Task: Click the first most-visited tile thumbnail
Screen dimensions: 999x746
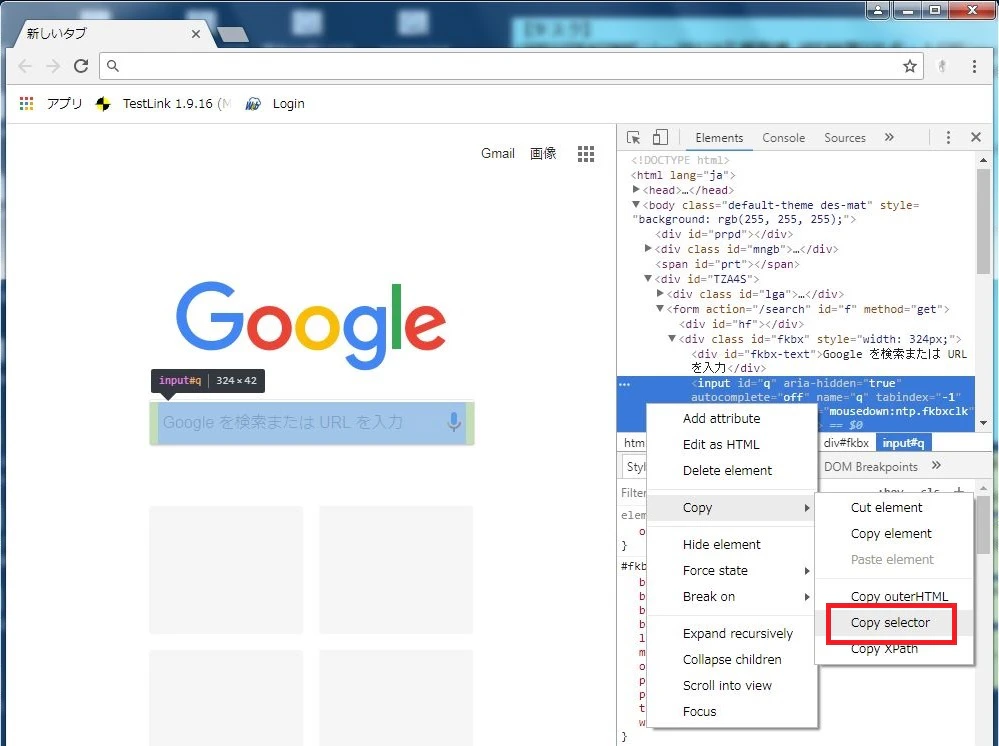Action: pos(226,570)
